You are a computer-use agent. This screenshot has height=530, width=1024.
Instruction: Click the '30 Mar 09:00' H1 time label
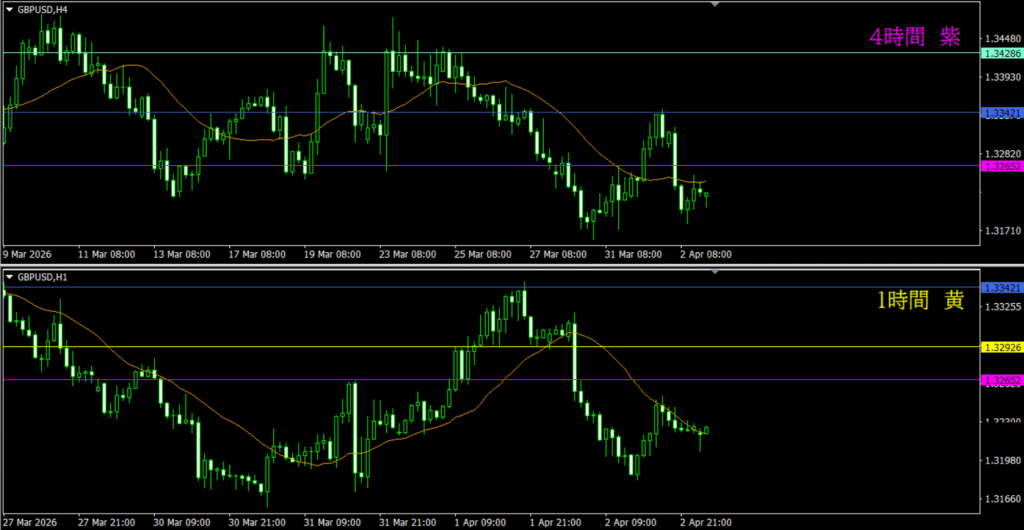180,521
